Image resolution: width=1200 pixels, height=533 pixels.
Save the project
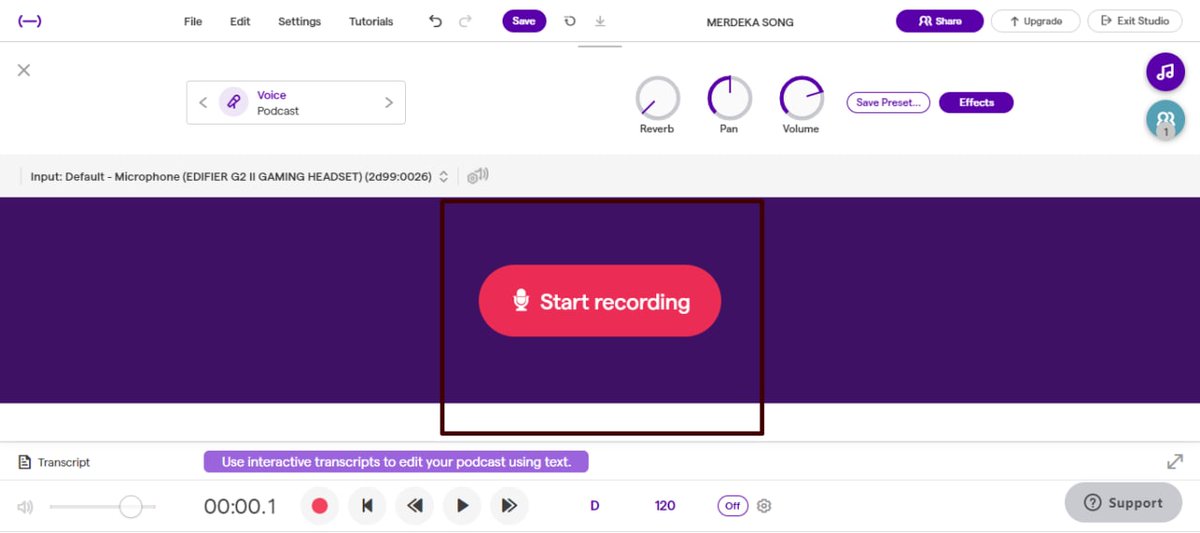click(x=524, y=21)
